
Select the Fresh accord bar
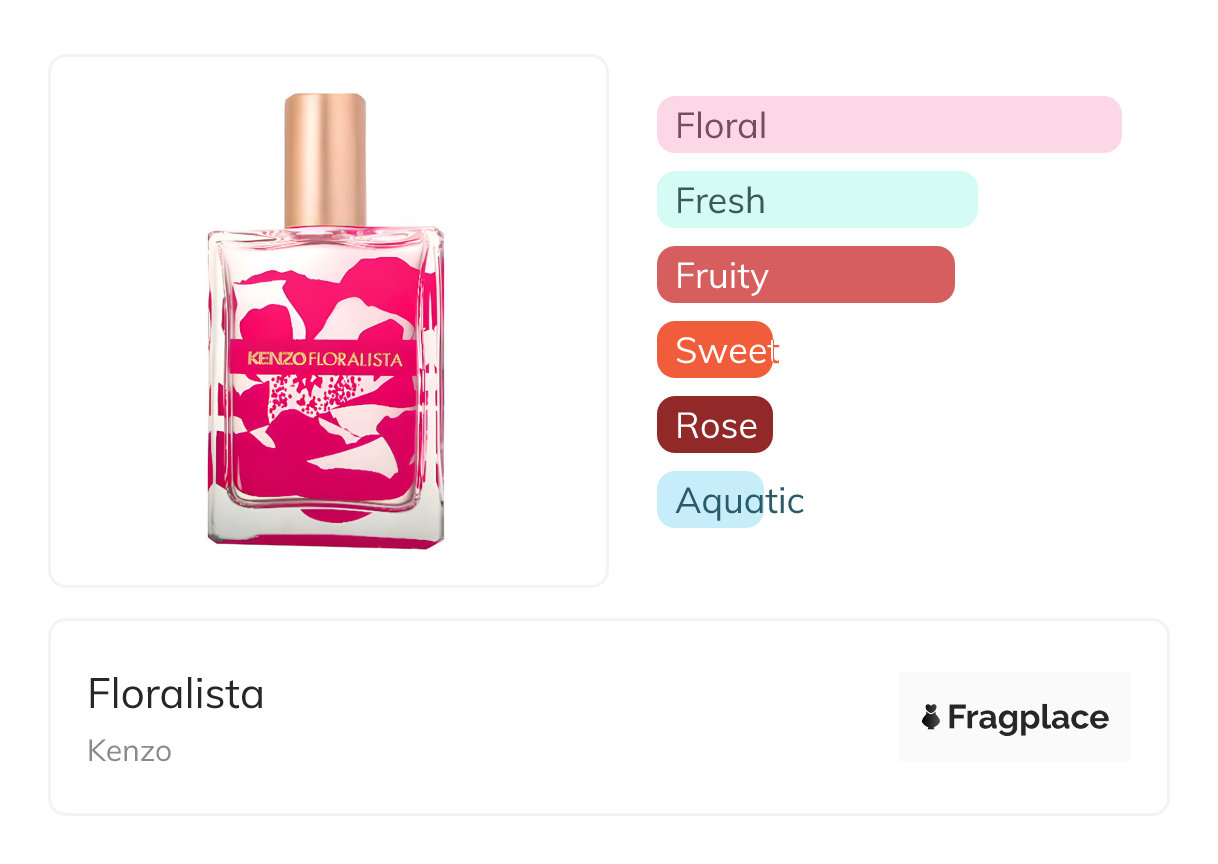point(816,200)
